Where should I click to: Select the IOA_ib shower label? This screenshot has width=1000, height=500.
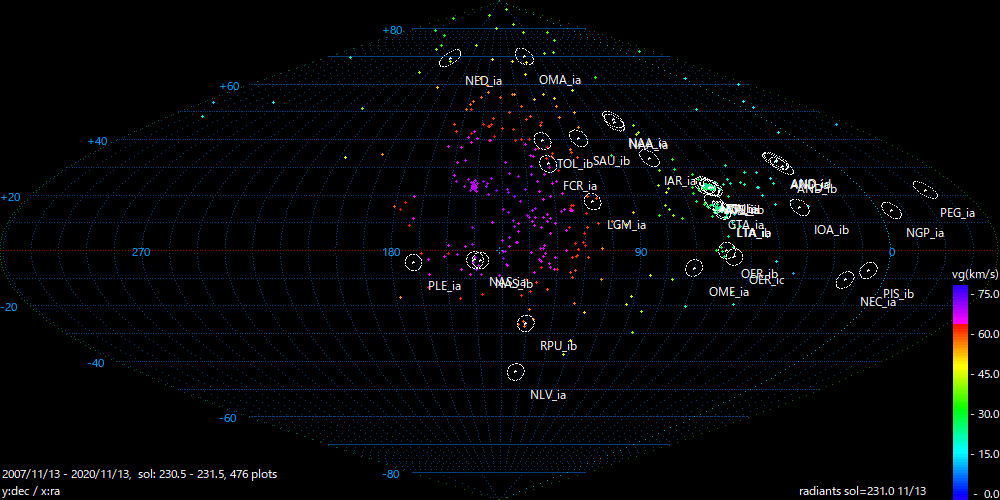click(x=831, y=230)
